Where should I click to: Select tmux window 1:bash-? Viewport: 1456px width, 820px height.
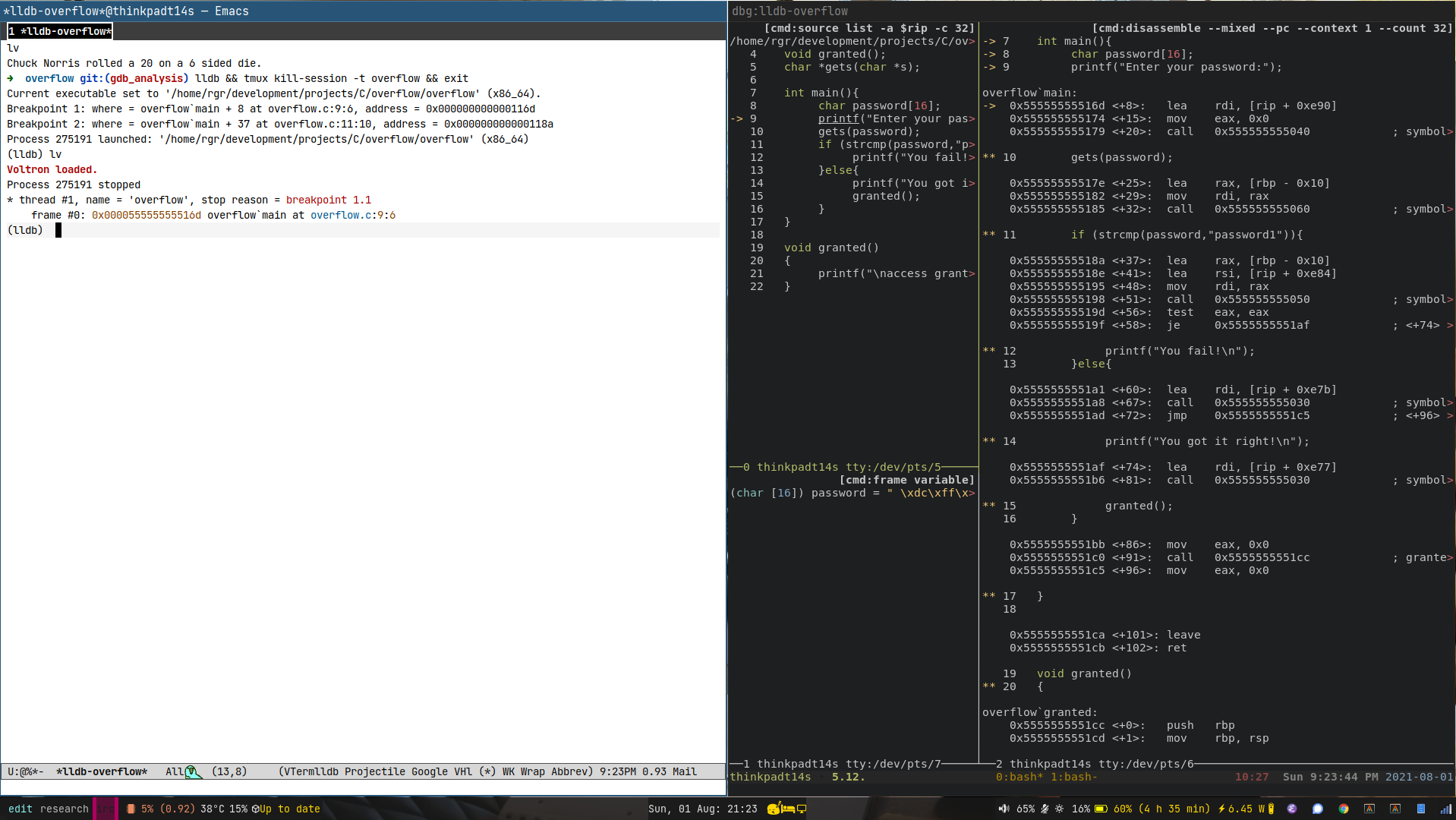click(x=1074, y=777)
